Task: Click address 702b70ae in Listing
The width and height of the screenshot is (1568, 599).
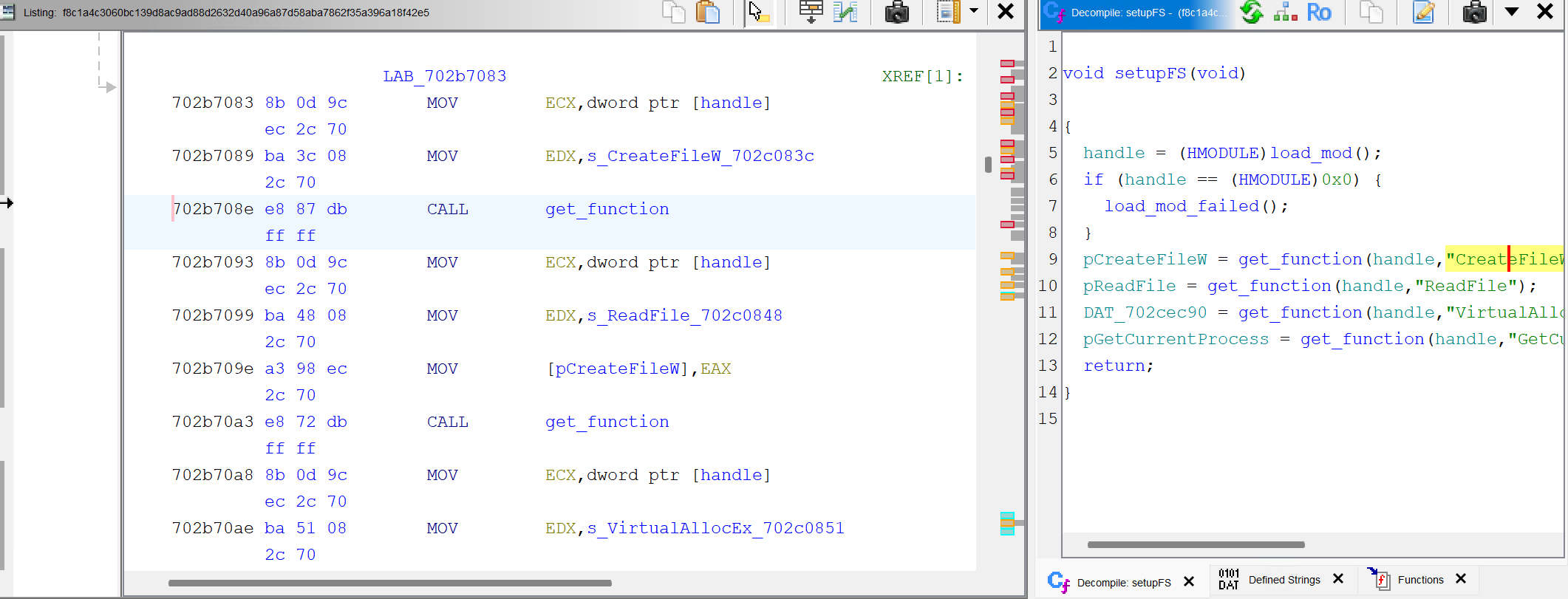Action: [x=213, y=528]
